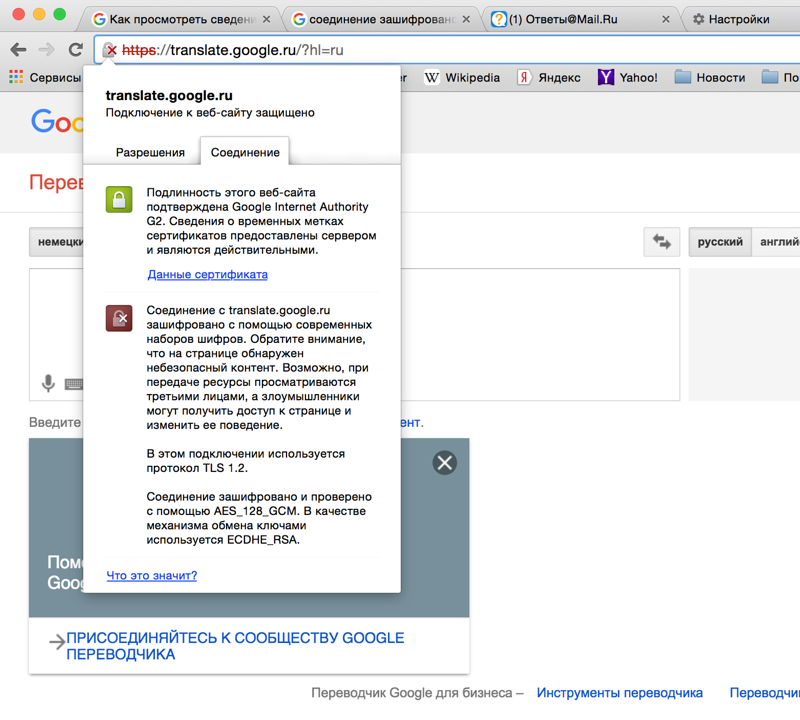Click the Переводчик page title
This screenshot has height=720, width=800.
pos(56,182)
